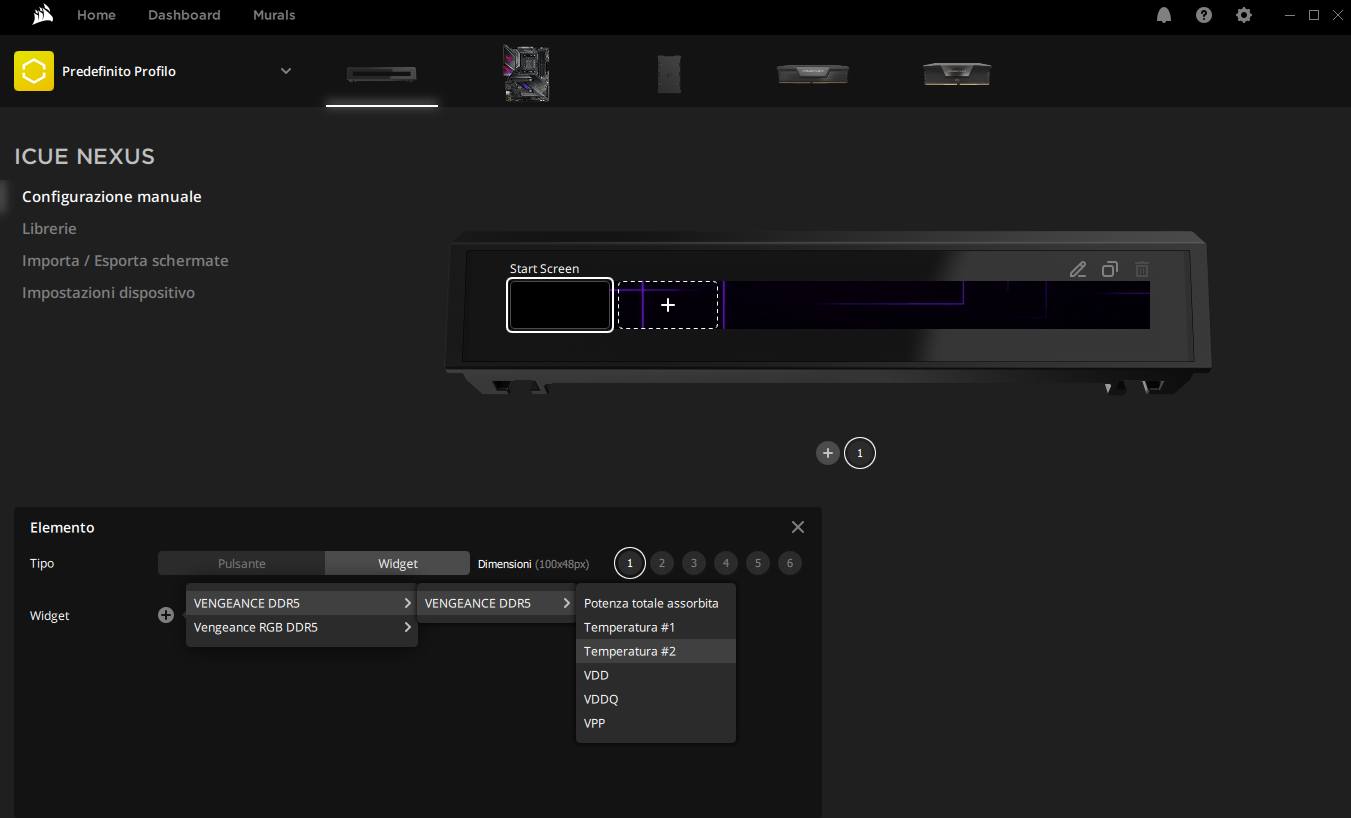Expand the Vengeance RGB DDR5 submenu arrow
1351x818 pixels.
pos(407,627)
